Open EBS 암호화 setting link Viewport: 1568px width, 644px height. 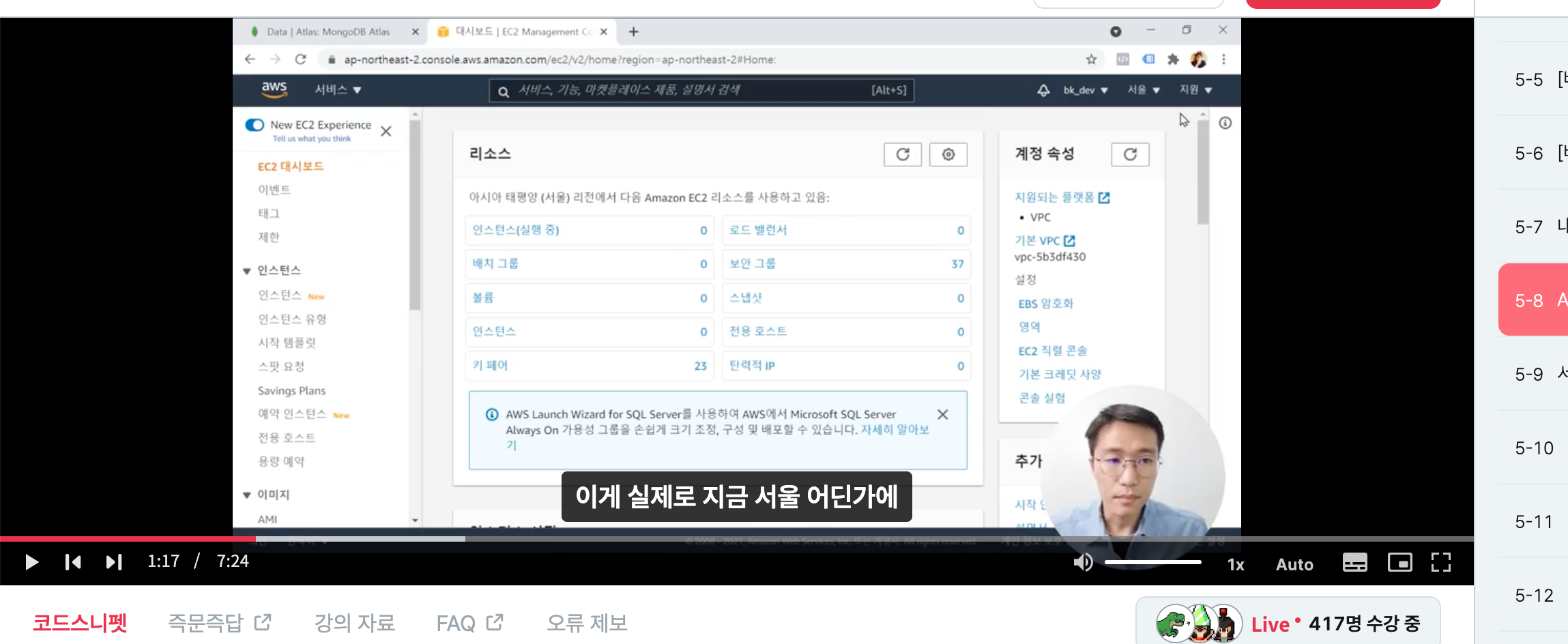click(1046, 304)
